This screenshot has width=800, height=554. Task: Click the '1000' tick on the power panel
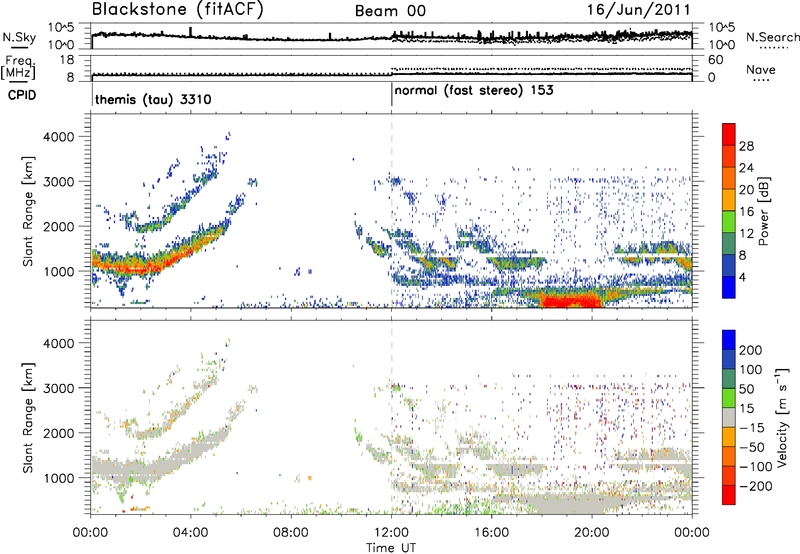59,271
